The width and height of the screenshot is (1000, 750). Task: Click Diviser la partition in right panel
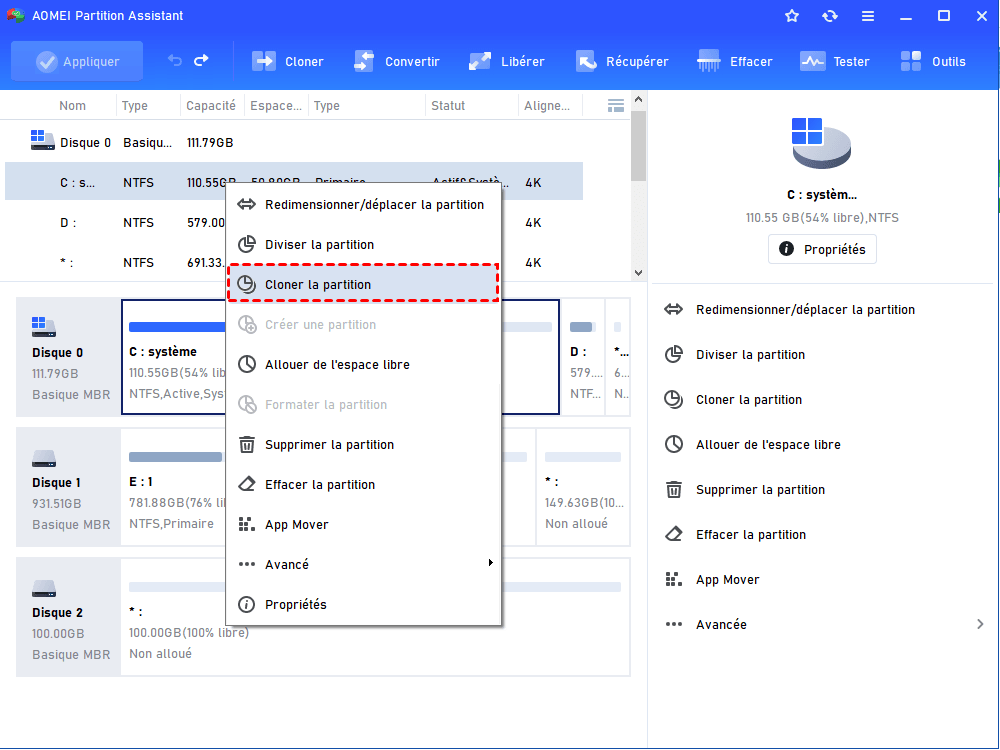click(x=750, y=355)
